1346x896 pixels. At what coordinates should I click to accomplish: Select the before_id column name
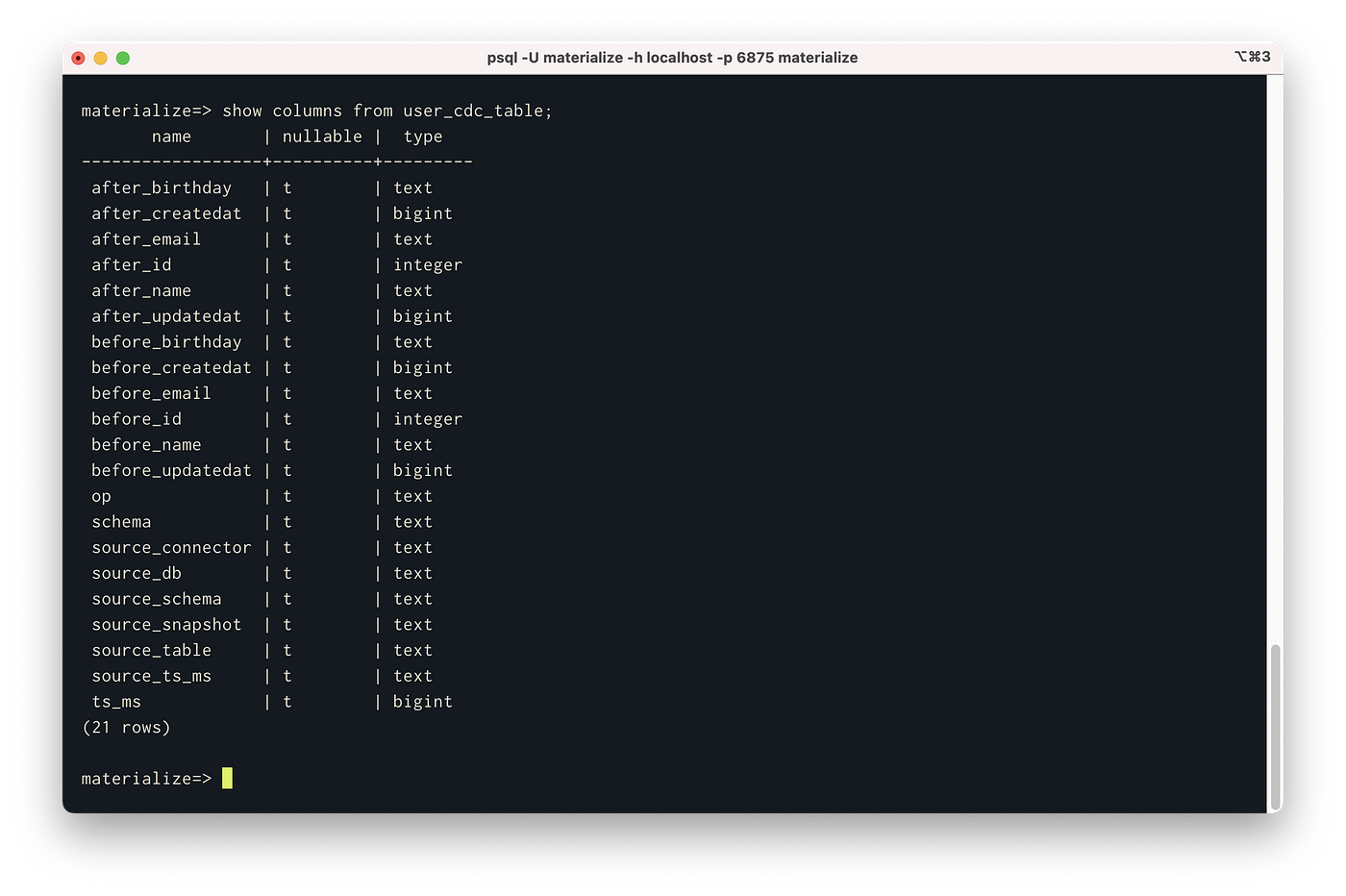point(137,419)
